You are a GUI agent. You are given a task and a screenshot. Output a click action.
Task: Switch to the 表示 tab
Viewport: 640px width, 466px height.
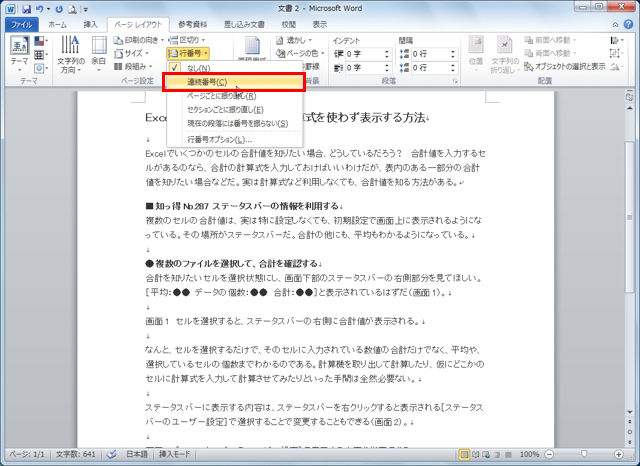pos(320,24)
